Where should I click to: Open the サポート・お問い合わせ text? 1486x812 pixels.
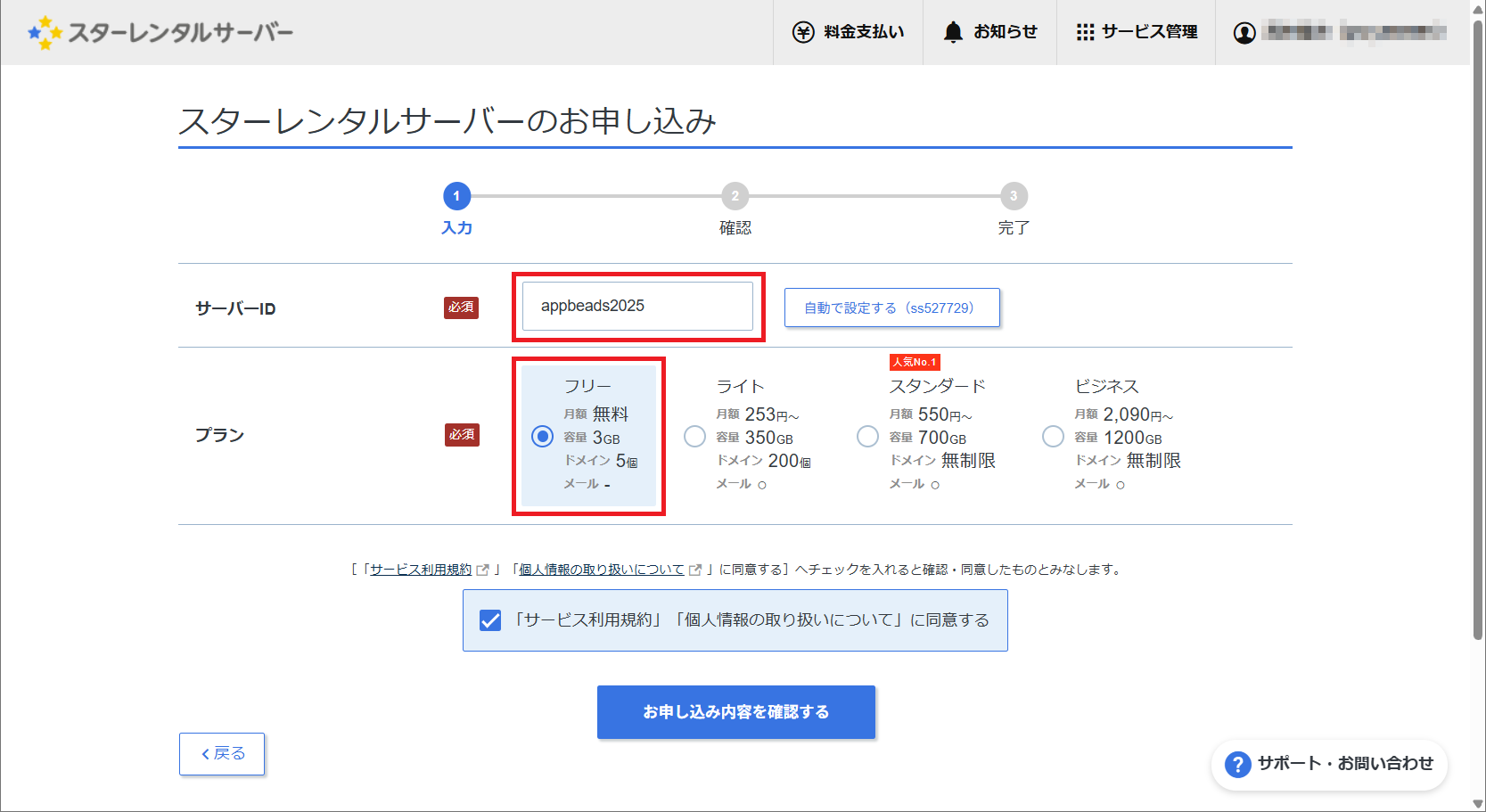[x=1345, y=764]
